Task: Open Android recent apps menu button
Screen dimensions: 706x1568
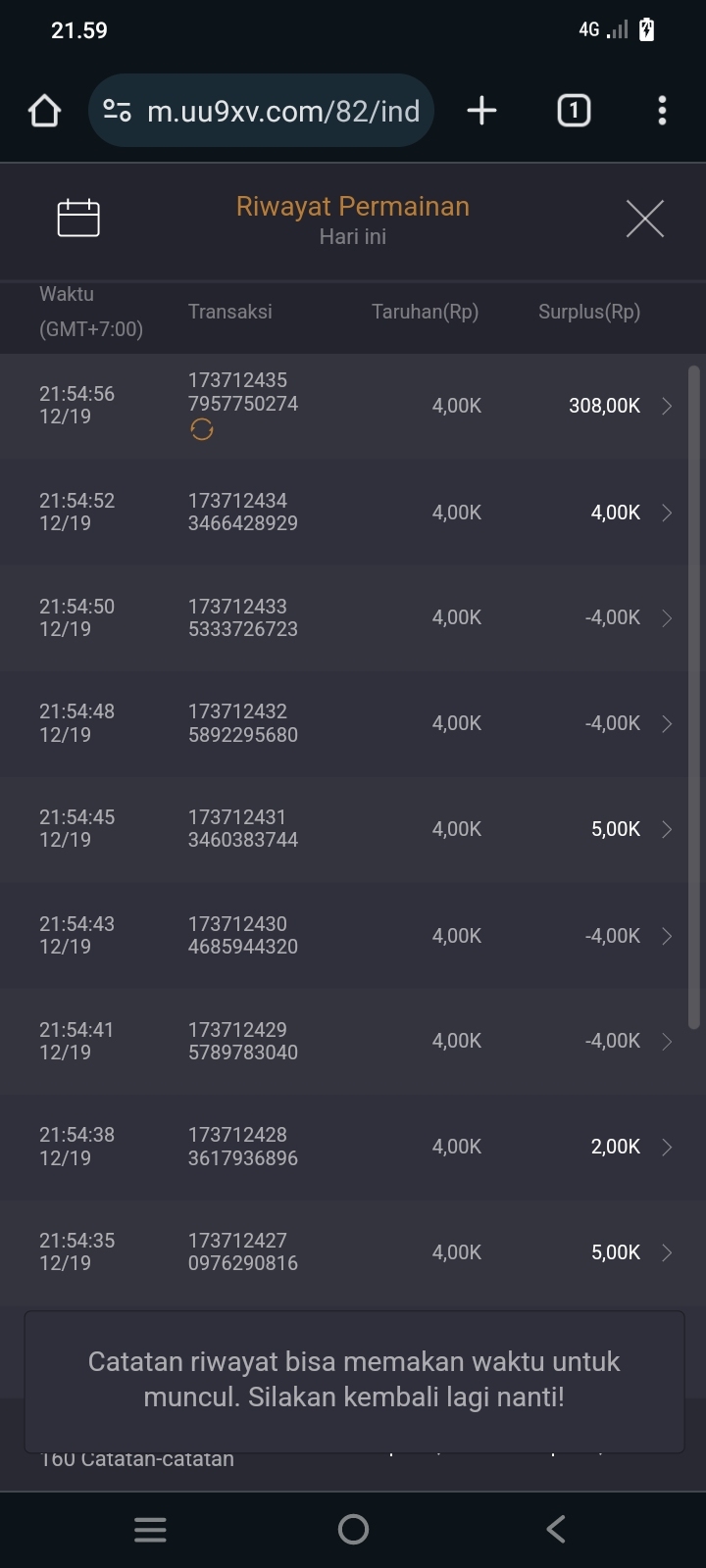Action: point(150,1529)
